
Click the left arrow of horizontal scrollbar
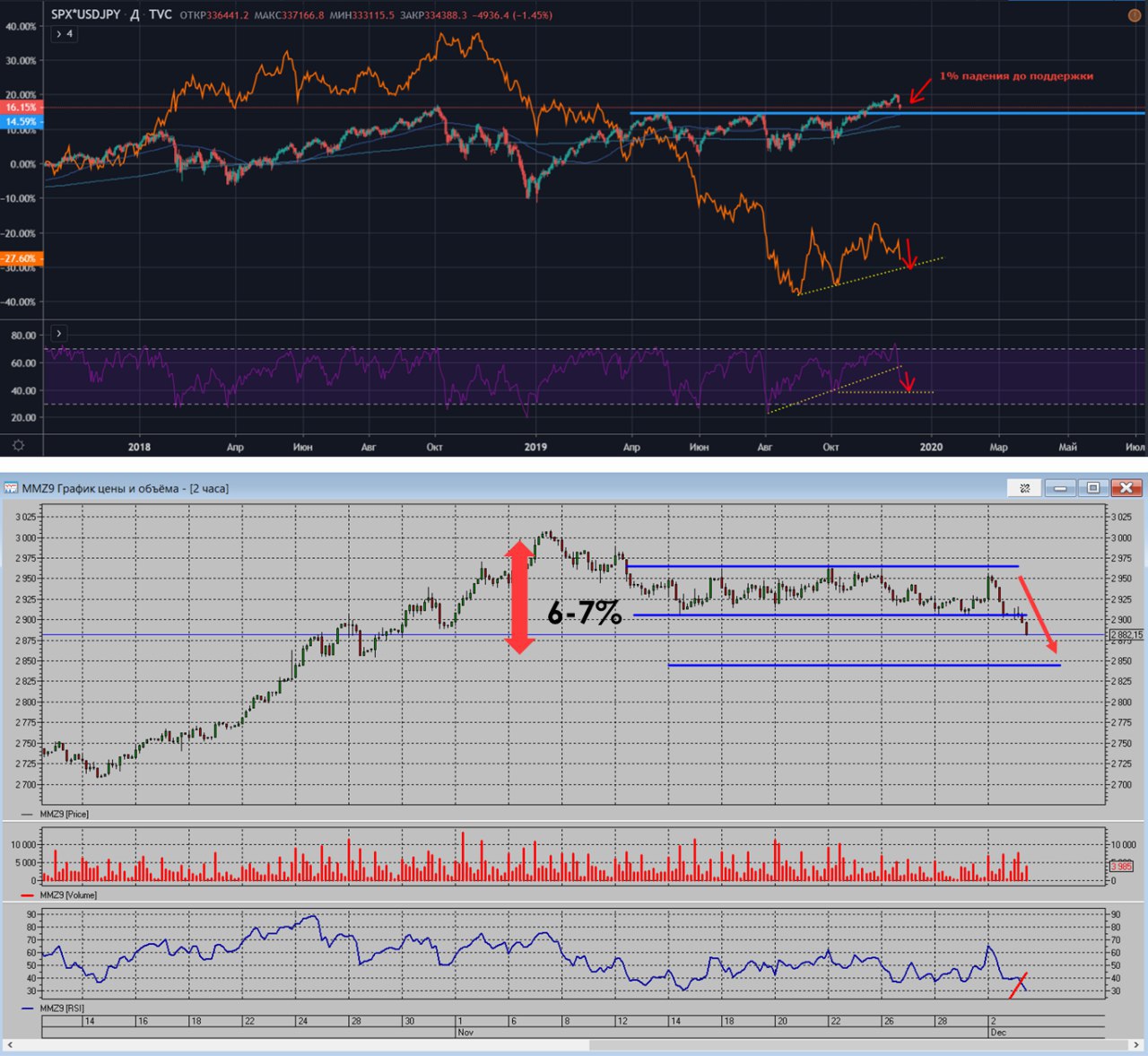pos(10,1045)
